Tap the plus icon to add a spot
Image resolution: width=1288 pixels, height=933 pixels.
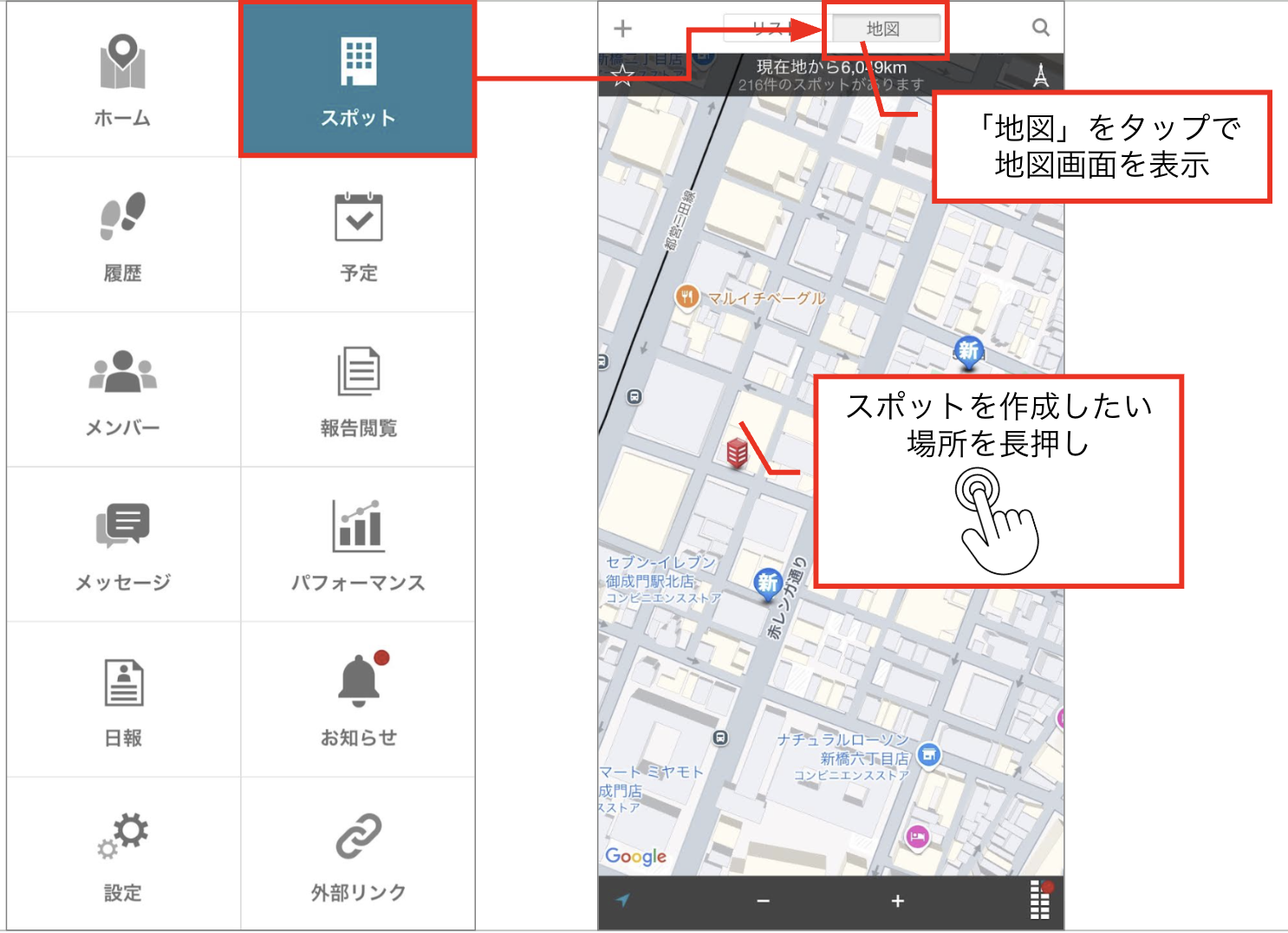click(622, 29)
